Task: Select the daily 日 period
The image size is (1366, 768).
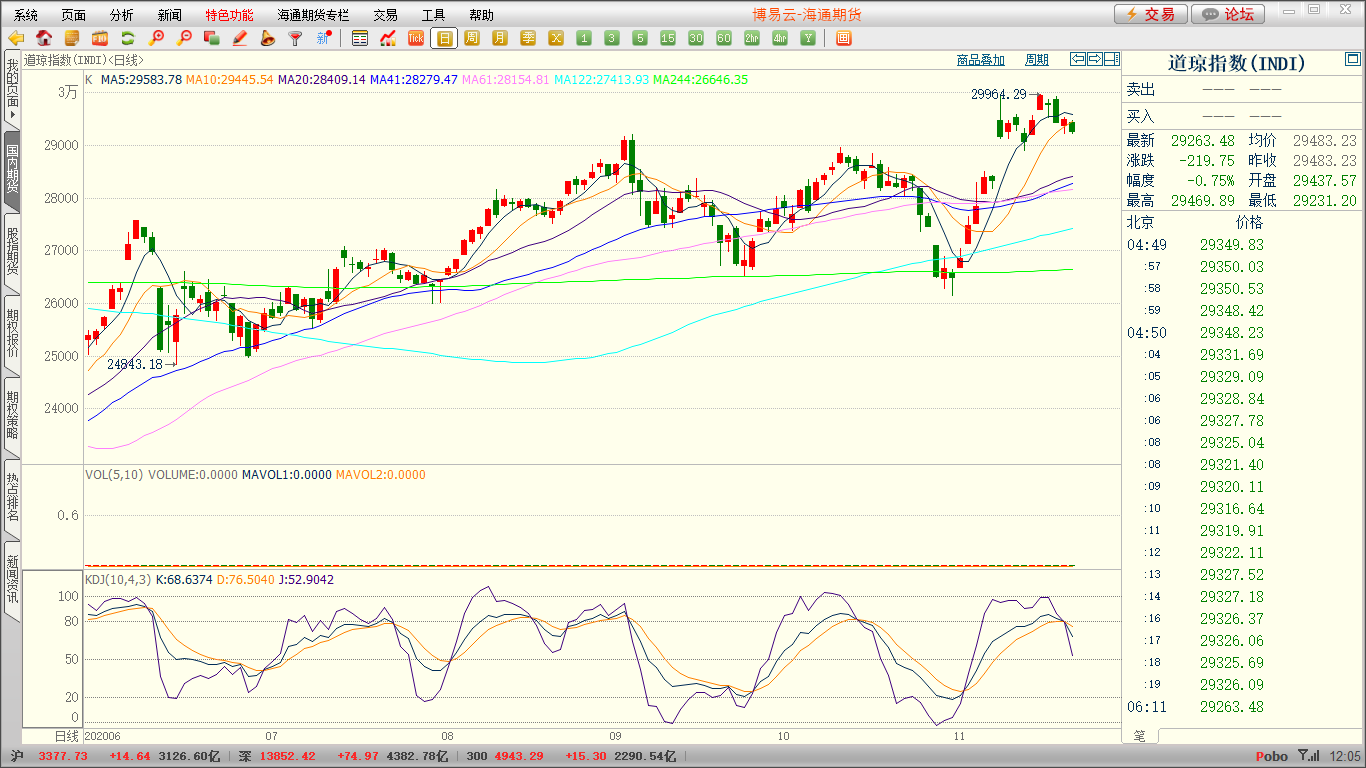Action: (444, 39)
